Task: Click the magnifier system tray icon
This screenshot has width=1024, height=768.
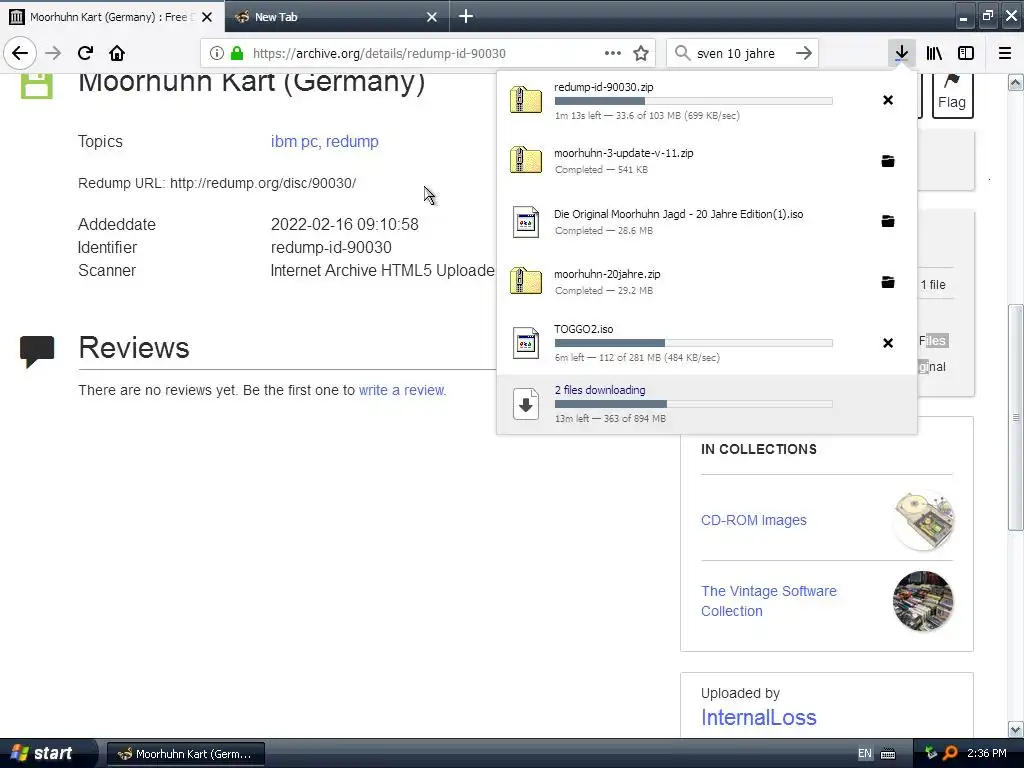Action: point(950,753)
